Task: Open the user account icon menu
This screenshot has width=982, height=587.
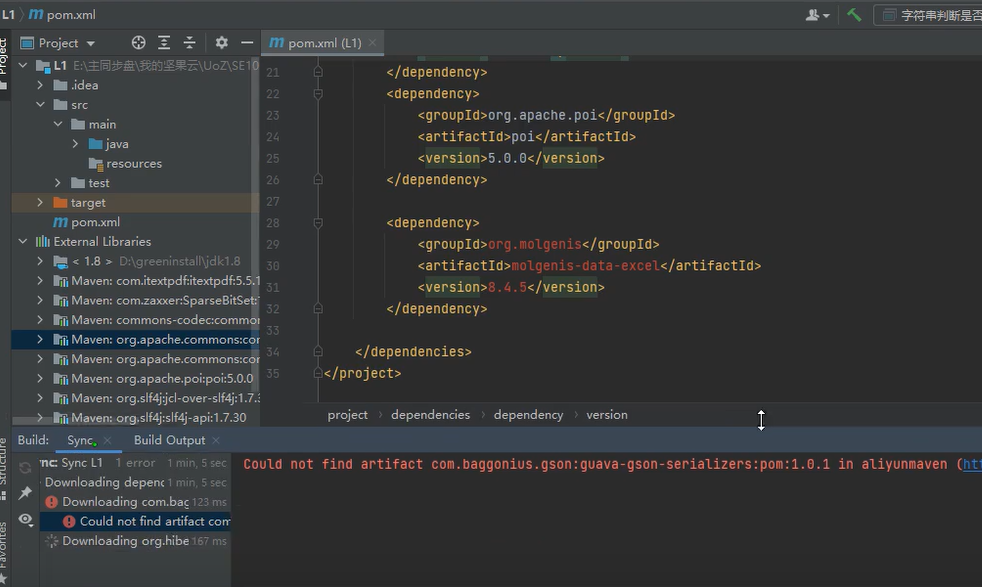Action: coord(817,15)
